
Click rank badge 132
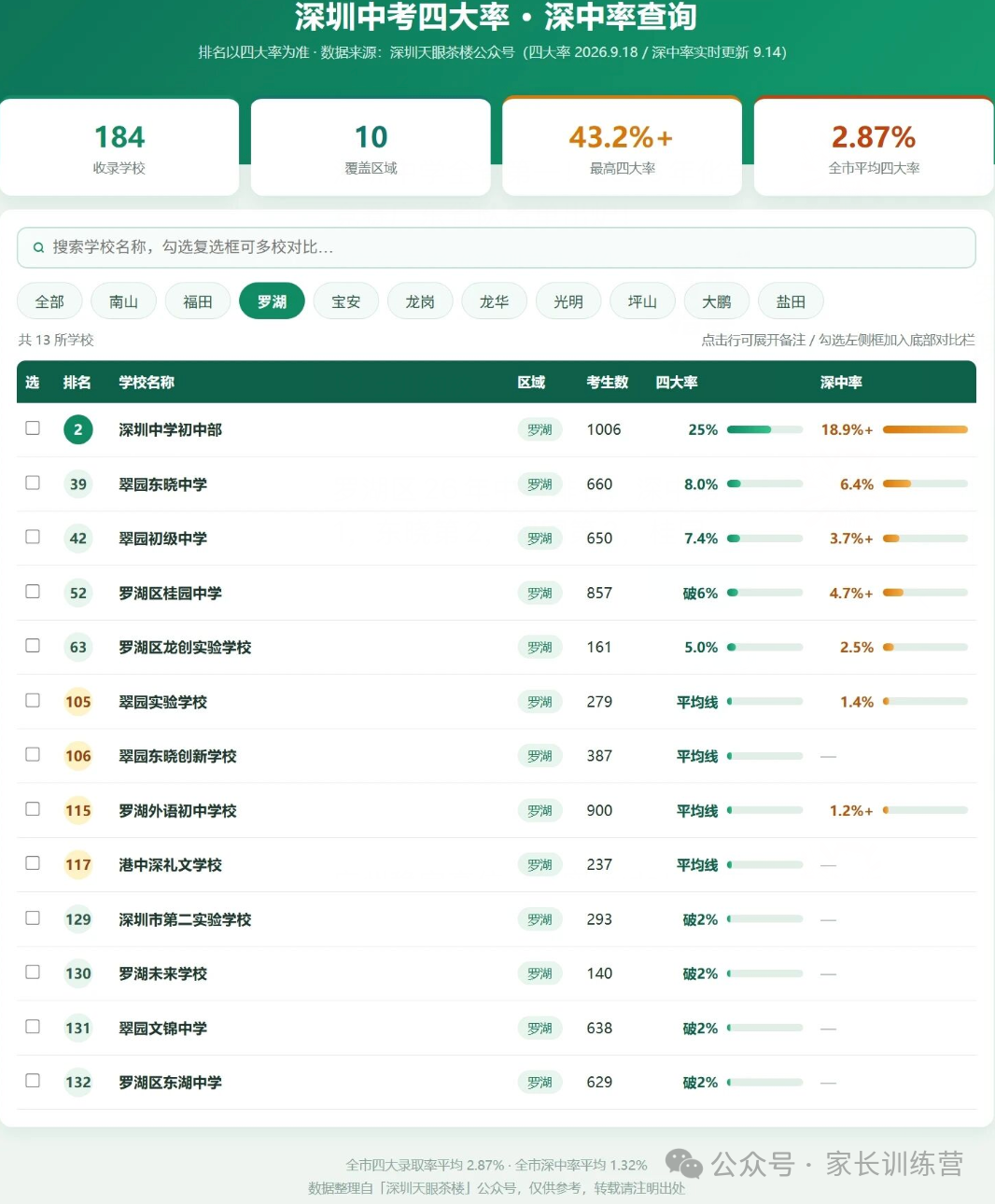click(78, 1083)
